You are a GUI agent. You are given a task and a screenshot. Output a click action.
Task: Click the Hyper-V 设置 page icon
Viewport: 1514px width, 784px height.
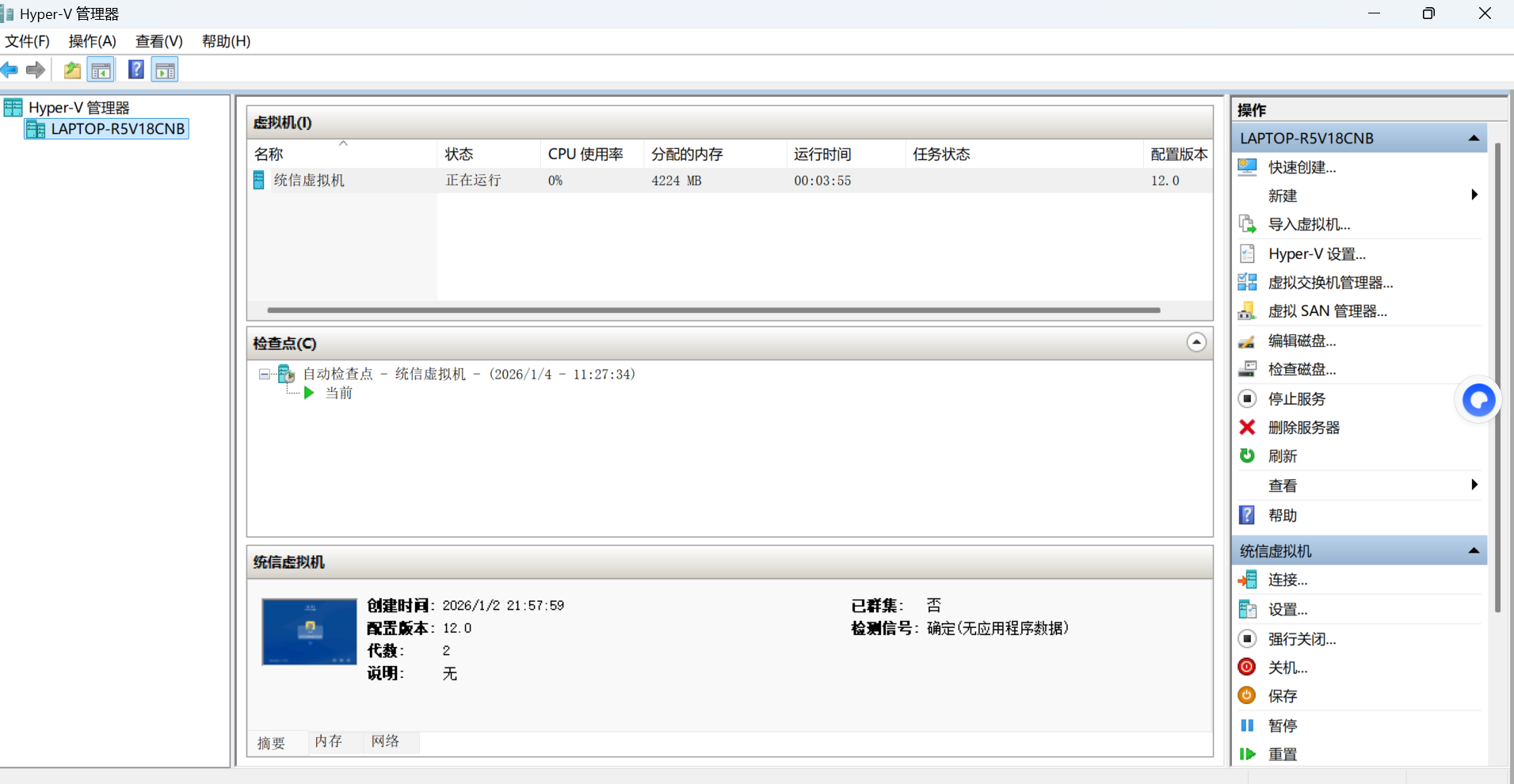[1247, 253]
